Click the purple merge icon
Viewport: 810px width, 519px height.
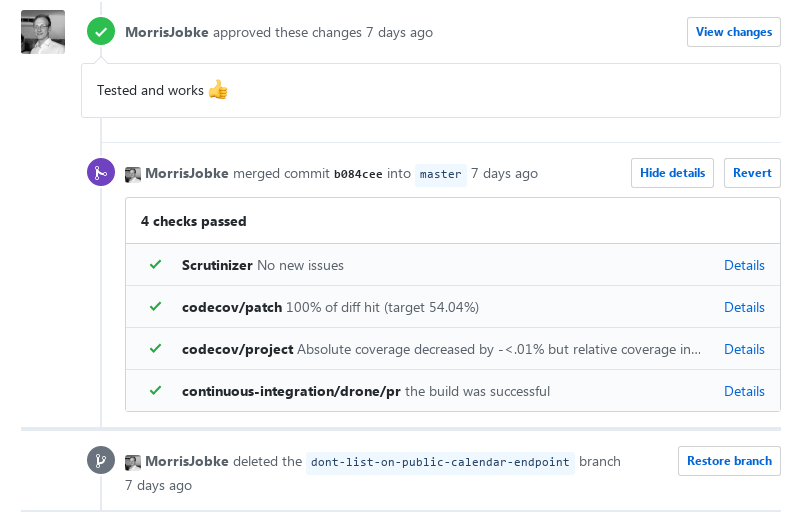(101, 172)
